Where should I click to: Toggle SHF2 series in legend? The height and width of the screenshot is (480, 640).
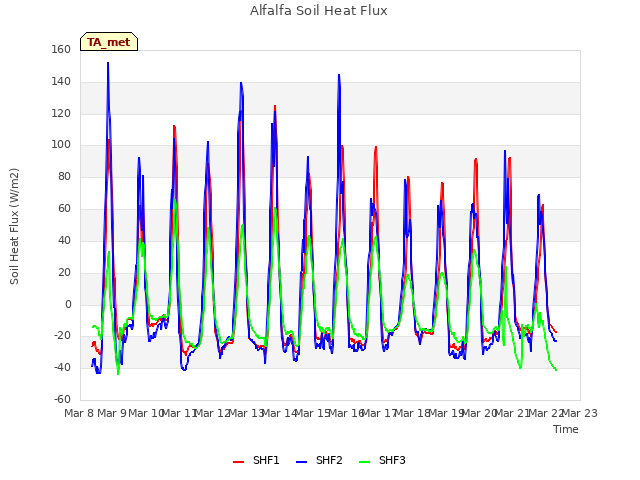tap(319, 460)
